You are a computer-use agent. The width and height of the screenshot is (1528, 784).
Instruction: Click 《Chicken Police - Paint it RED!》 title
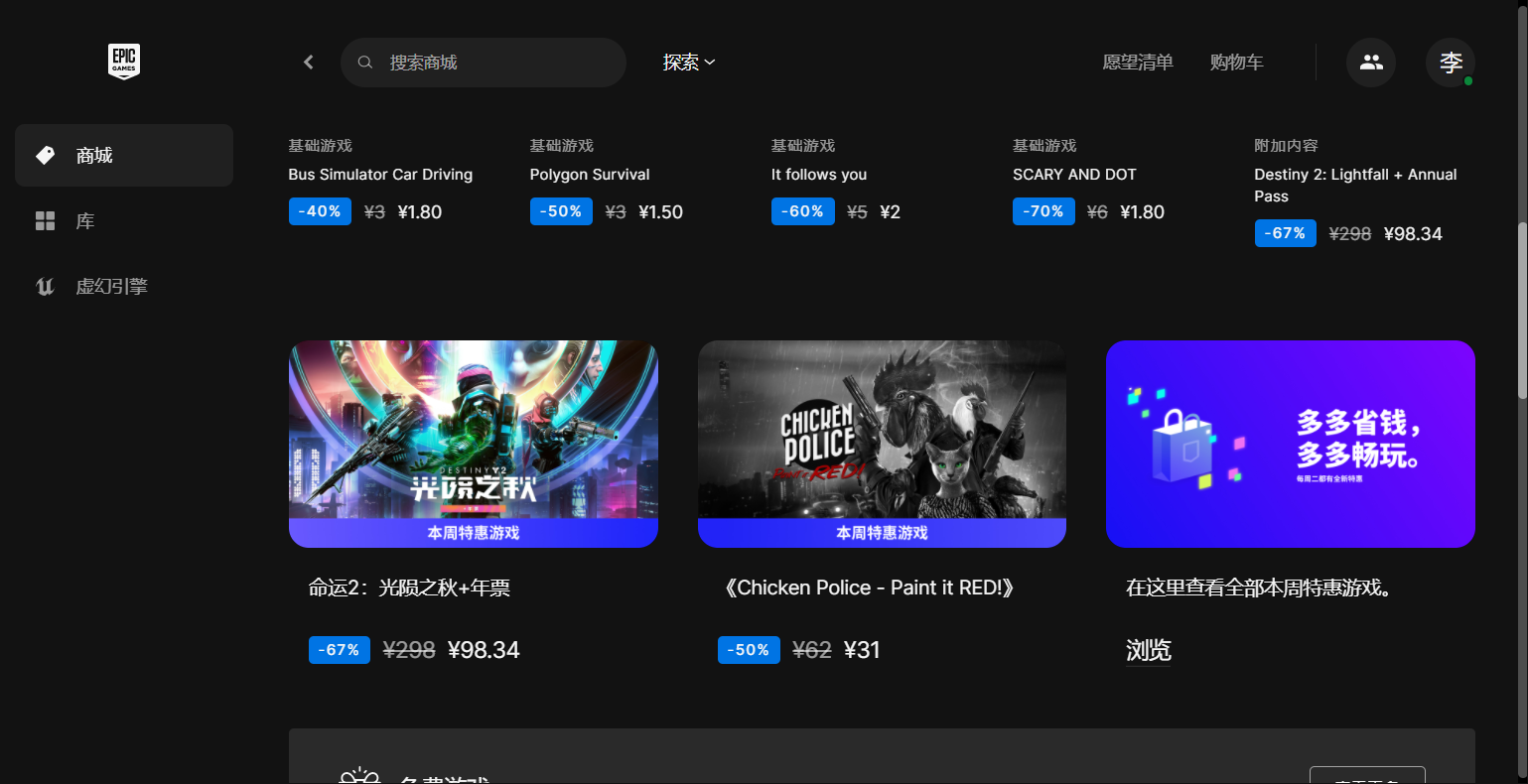pos(868,588)
